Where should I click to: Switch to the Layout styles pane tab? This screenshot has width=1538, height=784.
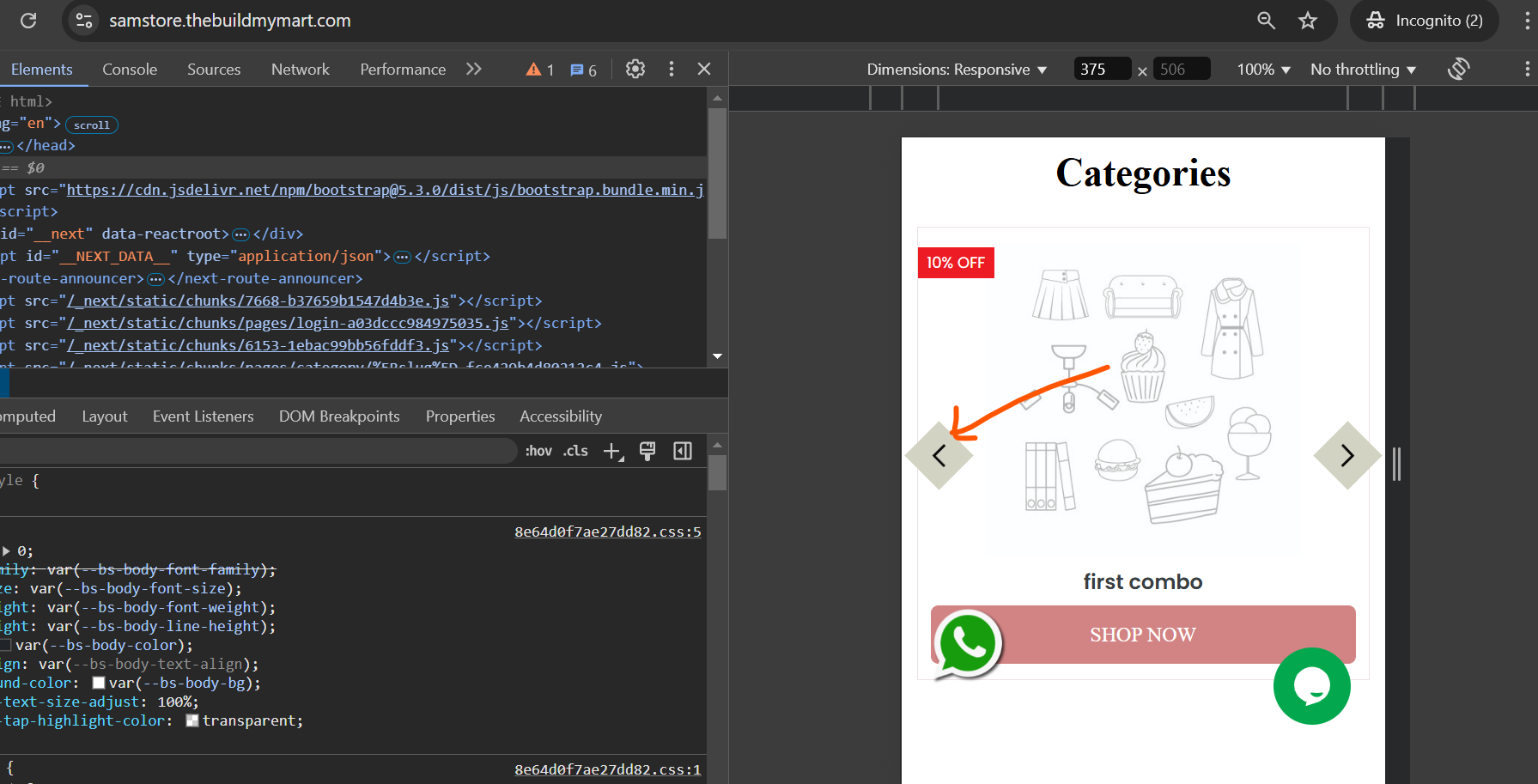[x=105, y=416]
